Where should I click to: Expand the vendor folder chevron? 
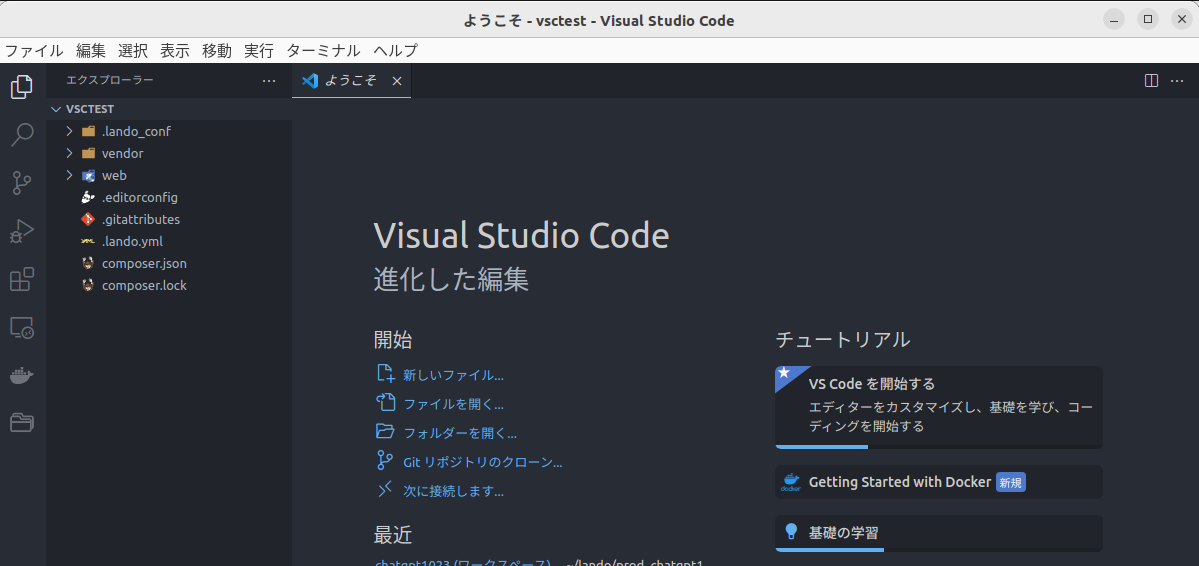pyautogui.click(x=69, y=153)
